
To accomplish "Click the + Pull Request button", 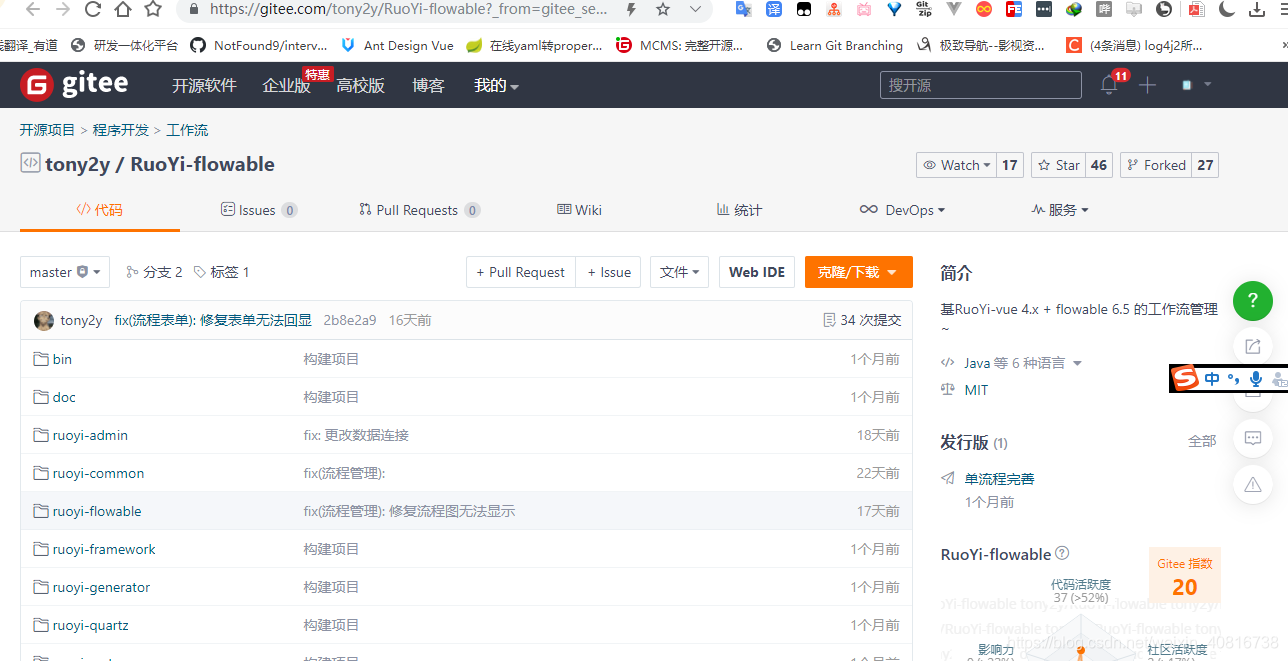I will point(521,272).
